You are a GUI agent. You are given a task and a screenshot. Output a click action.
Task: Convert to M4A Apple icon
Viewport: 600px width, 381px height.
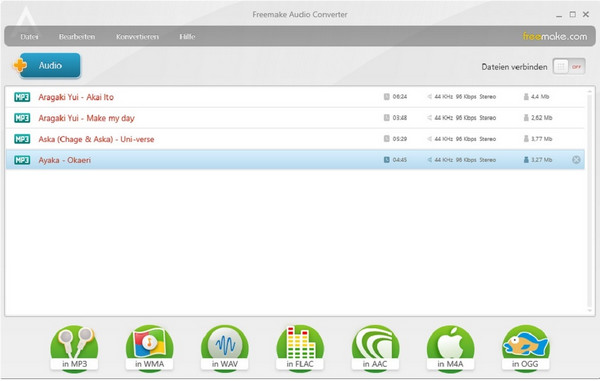450,348
